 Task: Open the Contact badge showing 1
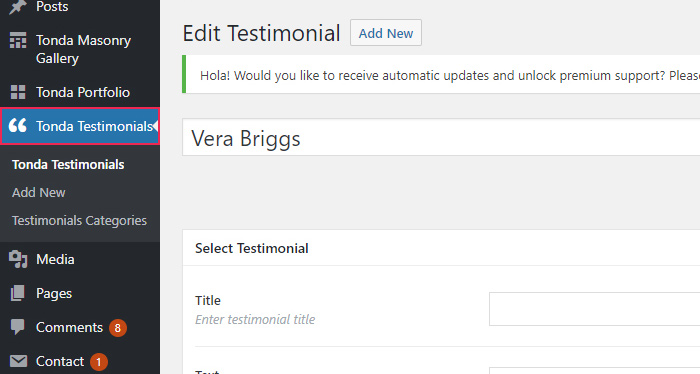[x=99, y=362]
